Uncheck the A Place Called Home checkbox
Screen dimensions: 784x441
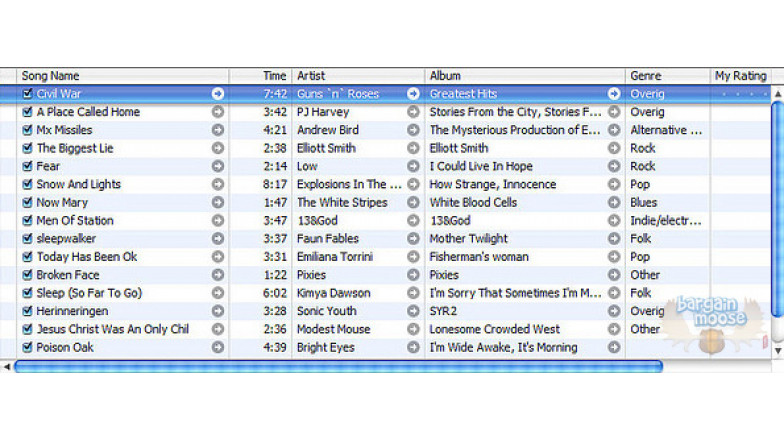28,112
